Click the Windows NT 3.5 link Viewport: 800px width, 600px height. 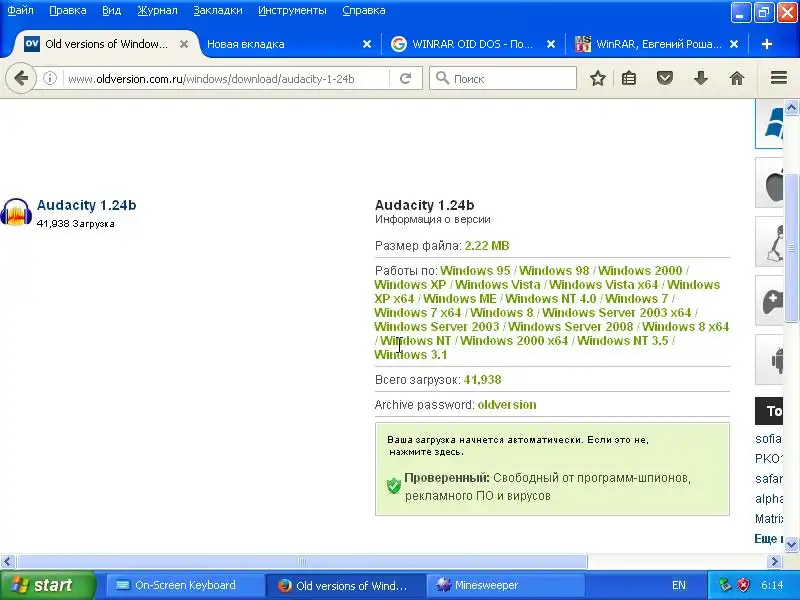coord(622,340)
